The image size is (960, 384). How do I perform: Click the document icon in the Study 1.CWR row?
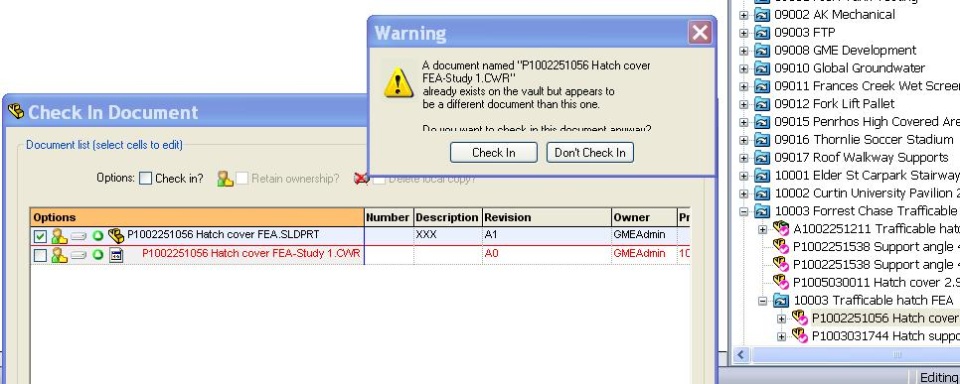pos(116,255)
